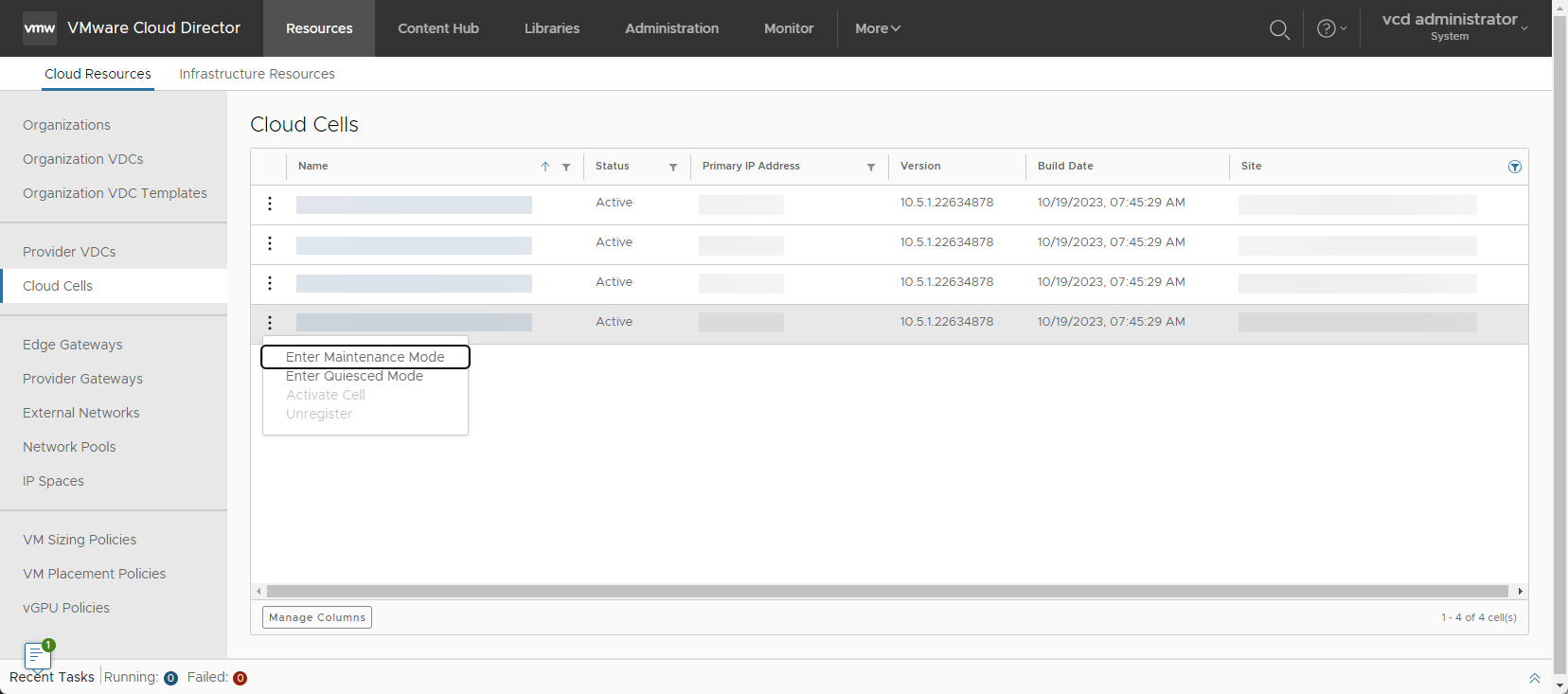Open actions menu for first cell row
The height and width of the screenshot is (694, 1568).
pyautogui.click(x=270, y=204)
